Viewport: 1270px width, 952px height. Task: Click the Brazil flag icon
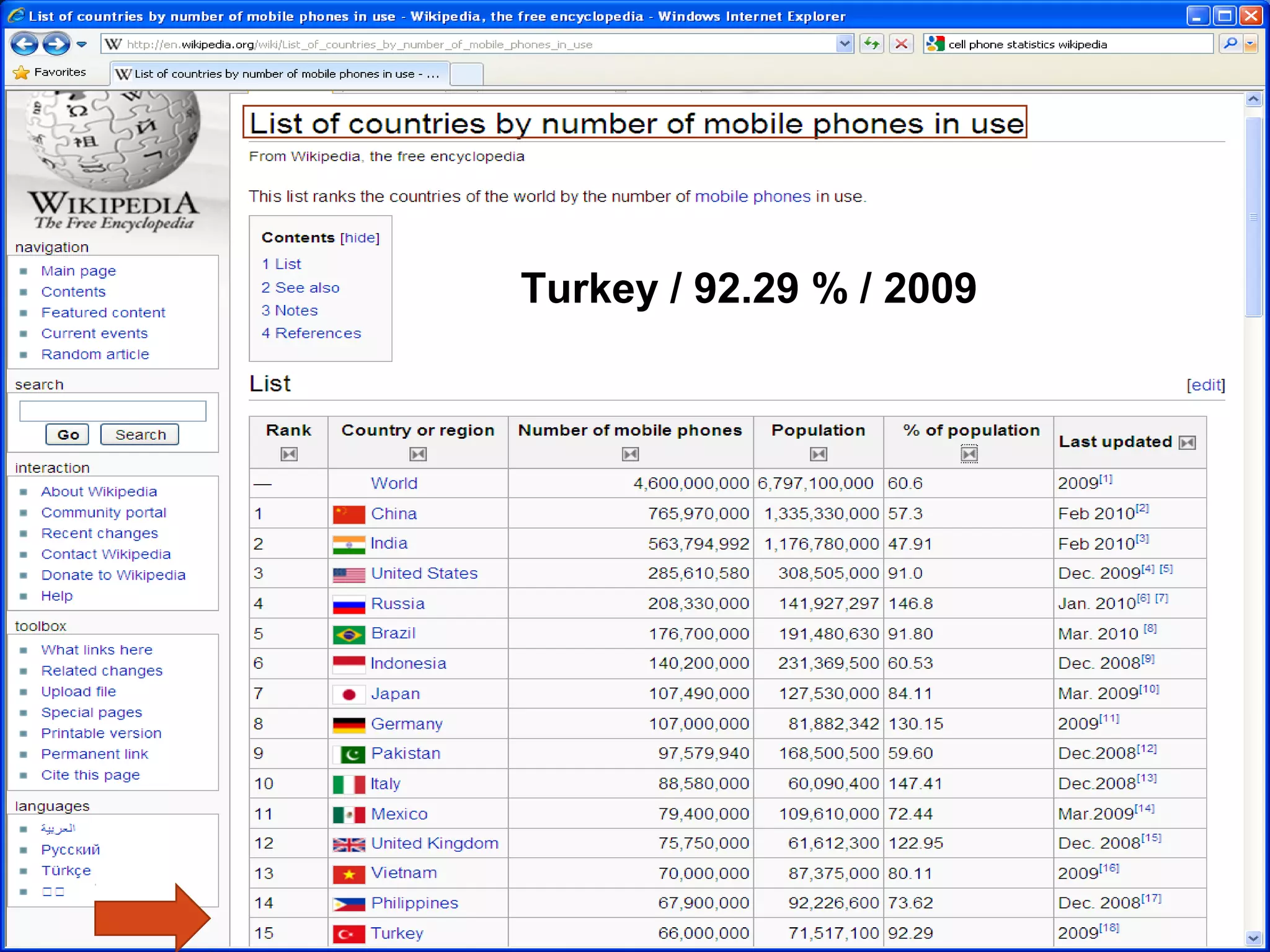pos(349,634)
